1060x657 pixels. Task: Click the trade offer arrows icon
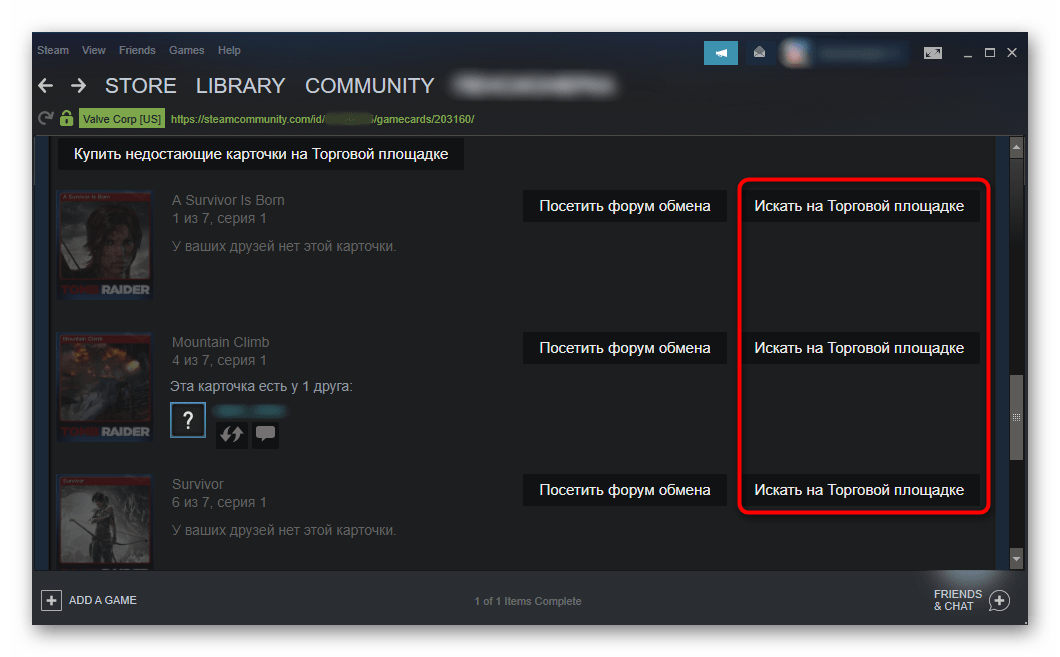231,435
